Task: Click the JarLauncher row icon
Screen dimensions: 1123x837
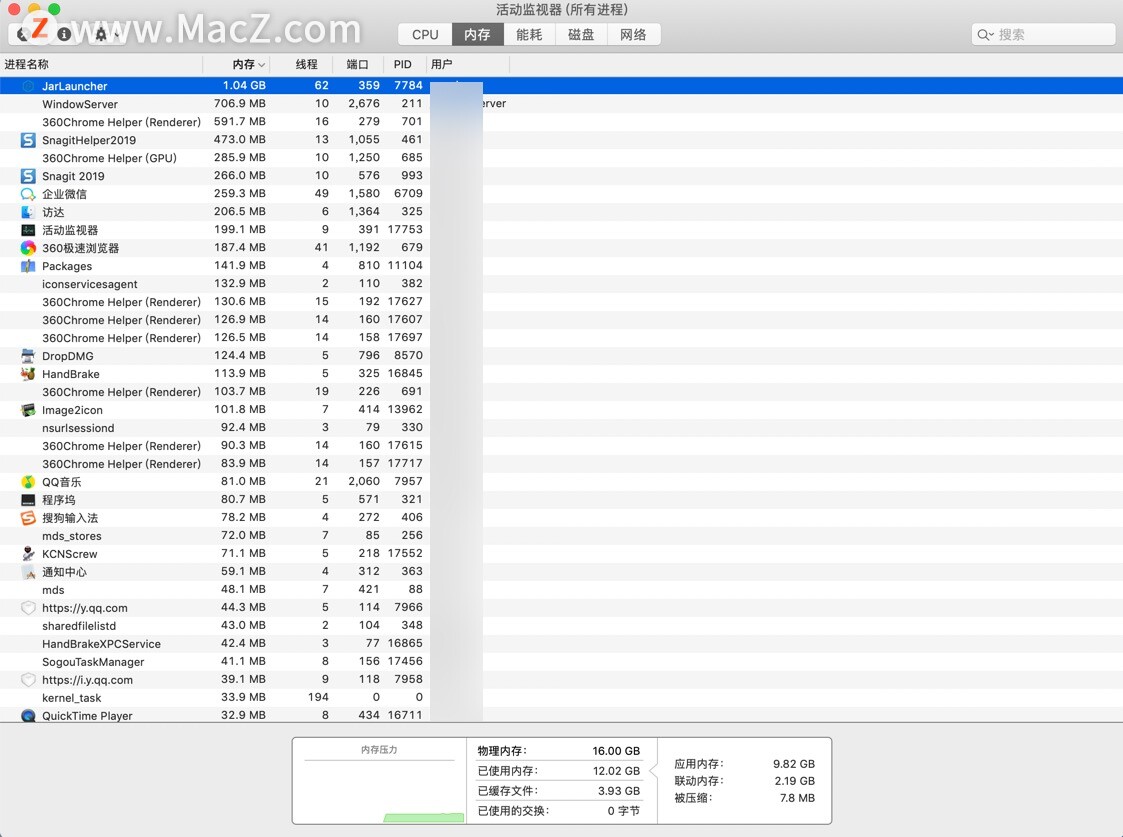Action: (x=28, y=86)
